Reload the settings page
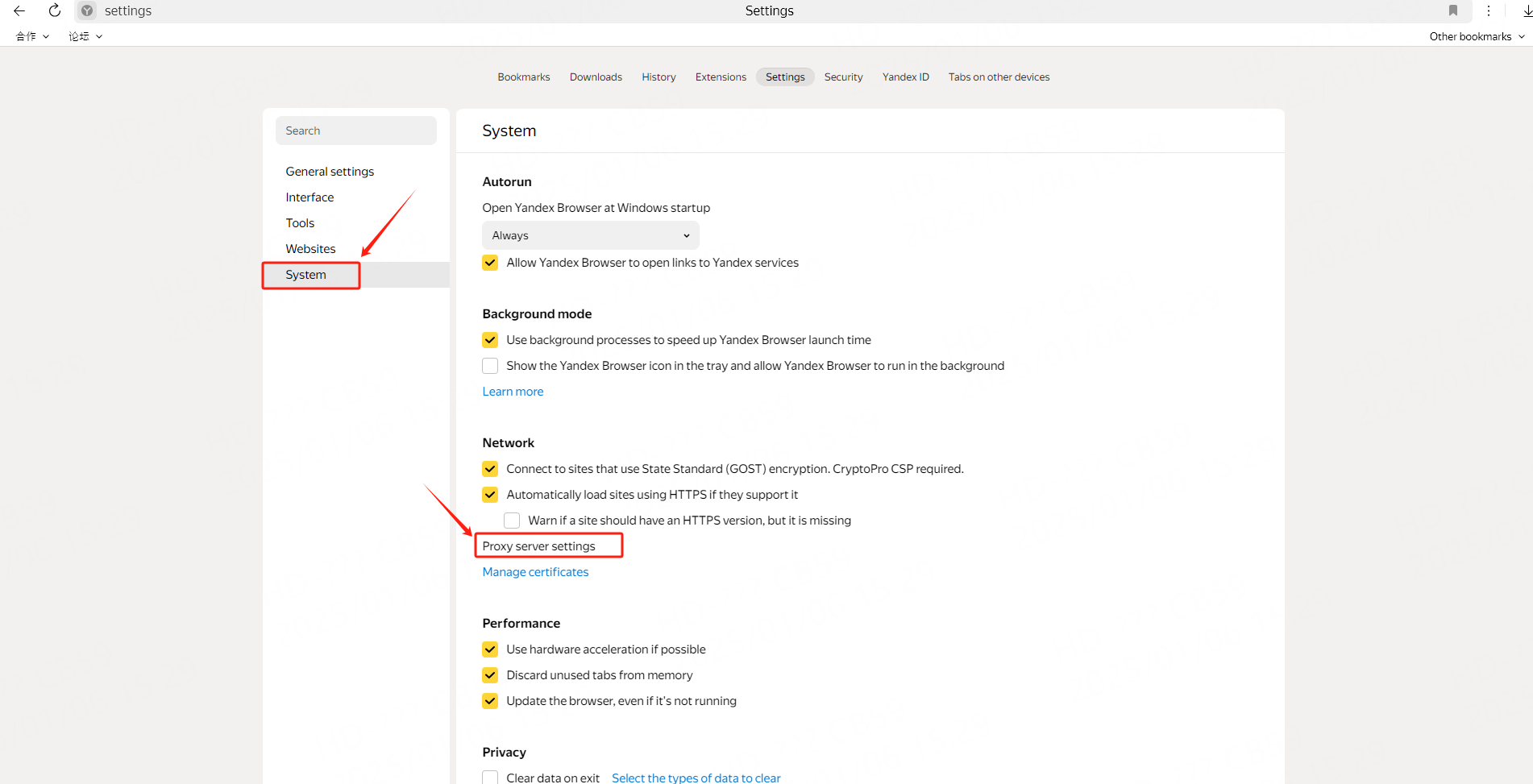The height and width of the screenshot is (784, 1533). click(x=54, y=10)
